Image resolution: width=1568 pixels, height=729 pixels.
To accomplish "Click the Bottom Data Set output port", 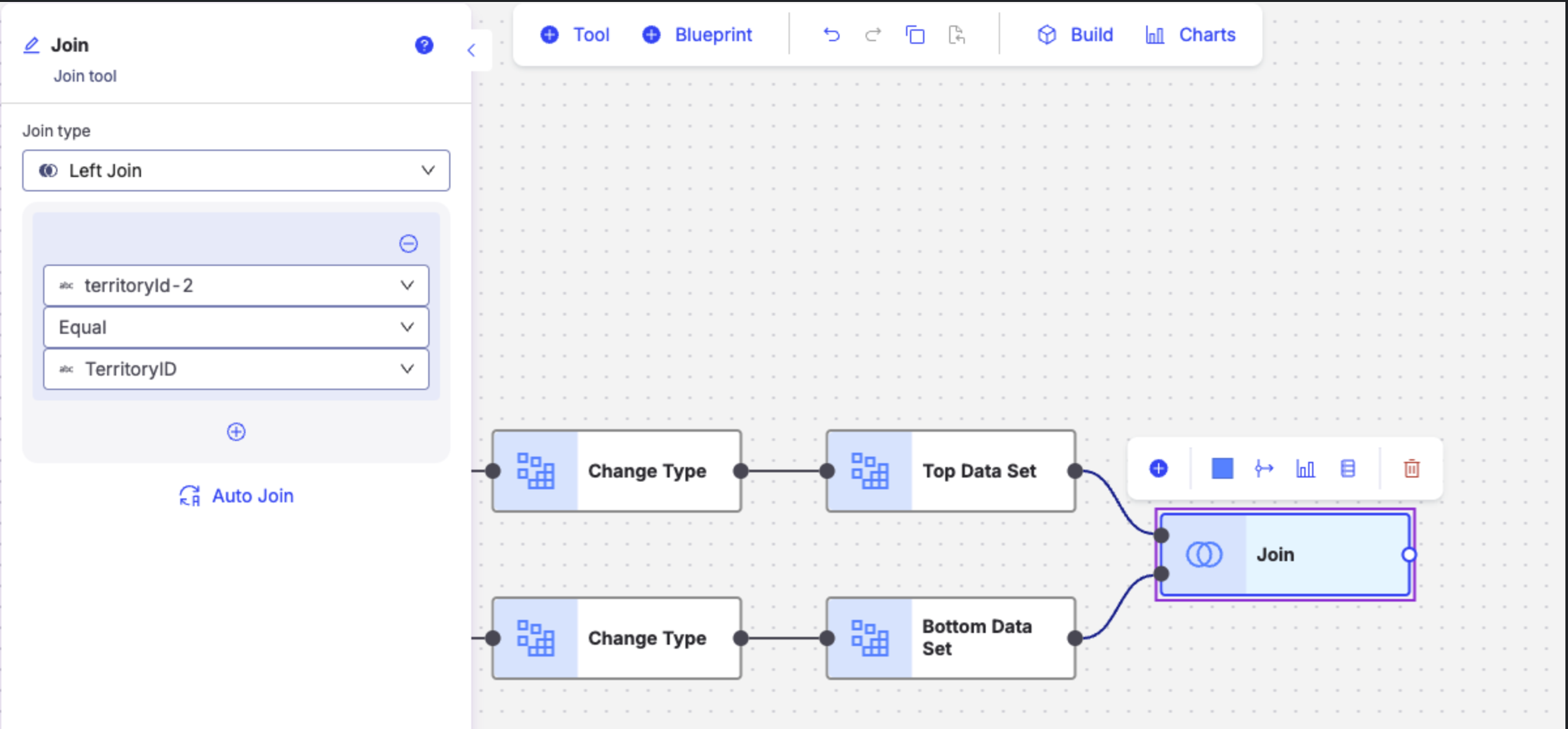I will coord(1075,638).
